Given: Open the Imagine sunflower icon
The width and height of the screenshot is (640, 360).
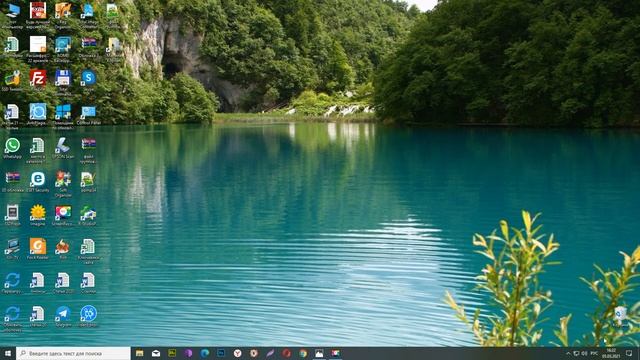Looking at the screenshot, I should coord(38,213).
